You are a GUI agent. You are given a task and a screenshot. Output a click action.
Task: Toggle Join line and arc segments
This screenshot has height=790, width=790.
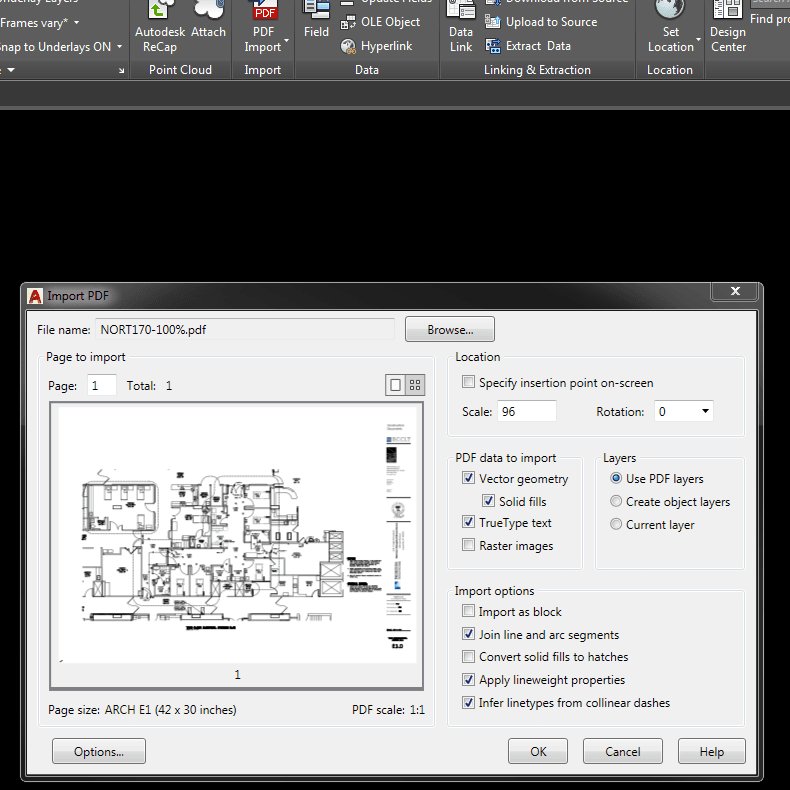468,634
